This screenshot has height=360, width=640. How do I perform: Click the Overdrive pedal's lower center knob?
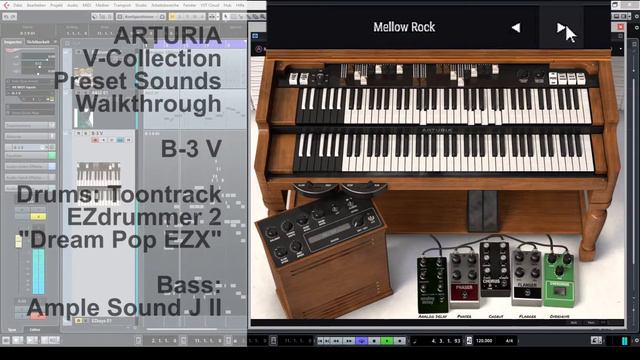559,270
